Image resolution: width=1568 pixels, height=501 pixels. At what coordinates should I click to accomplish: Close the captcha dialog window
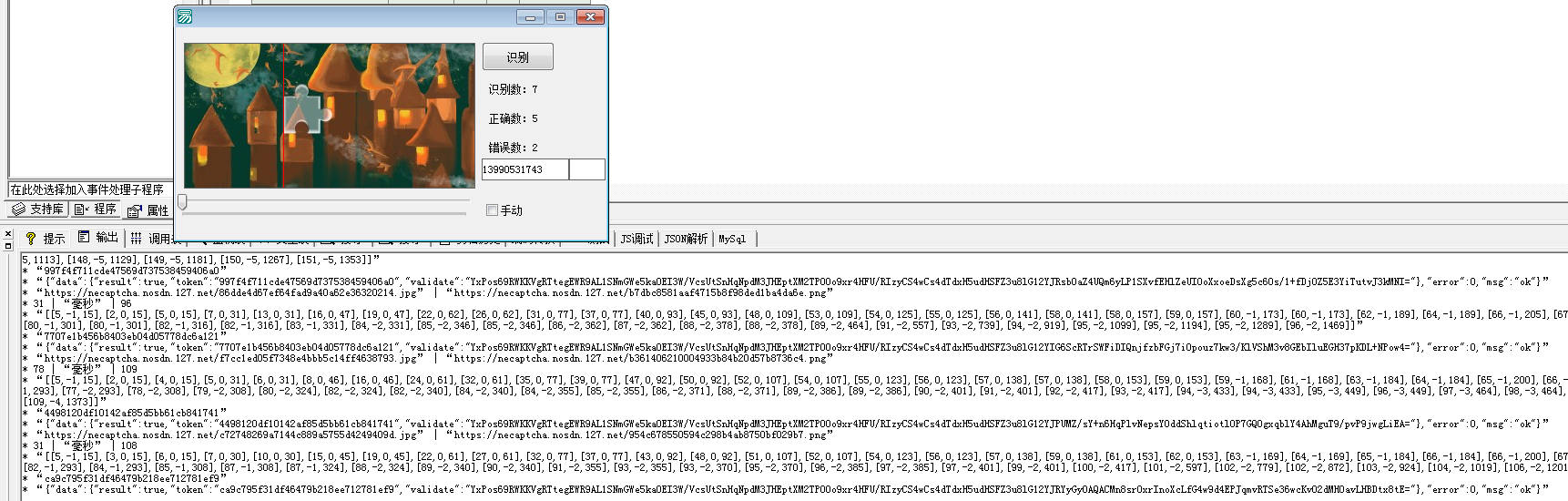591,16
